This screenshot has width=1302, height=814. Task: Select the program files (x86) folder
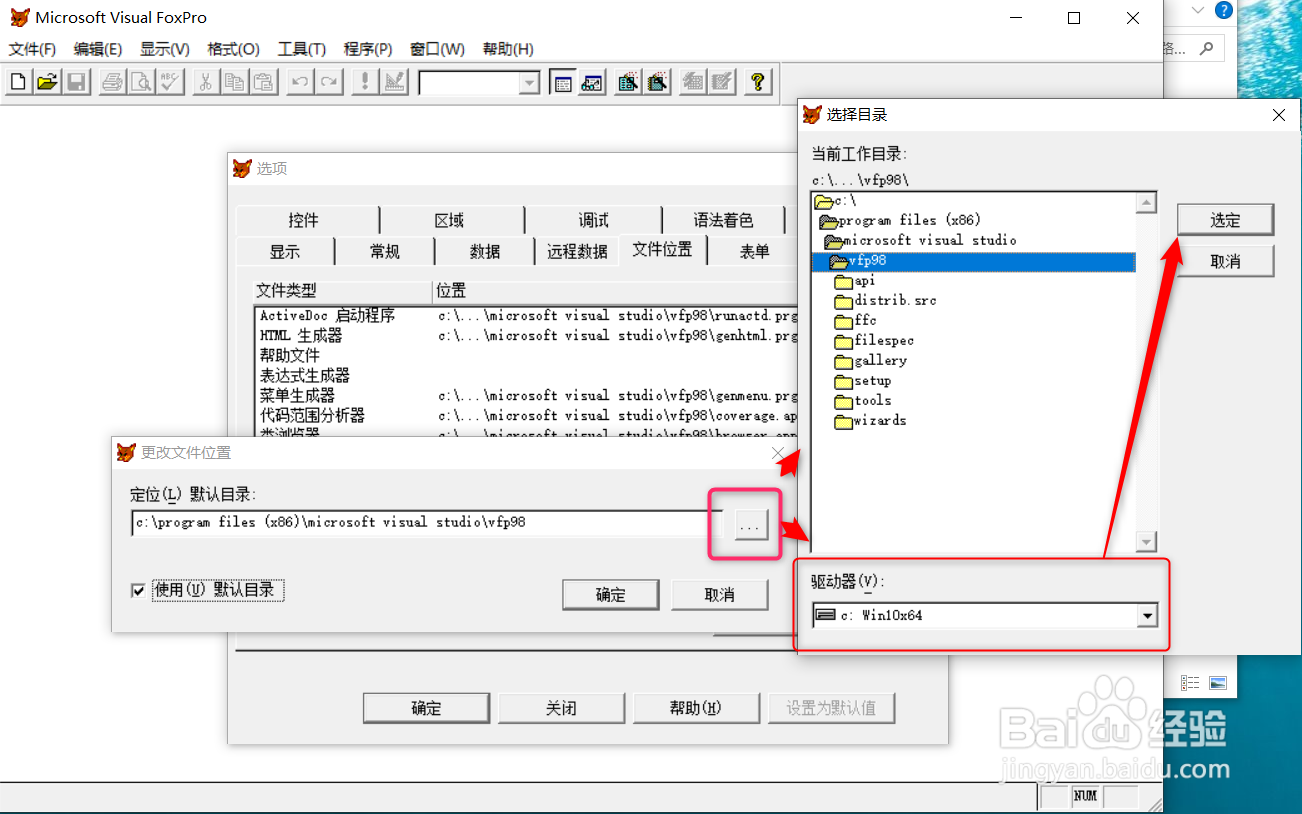coord(900,220)
